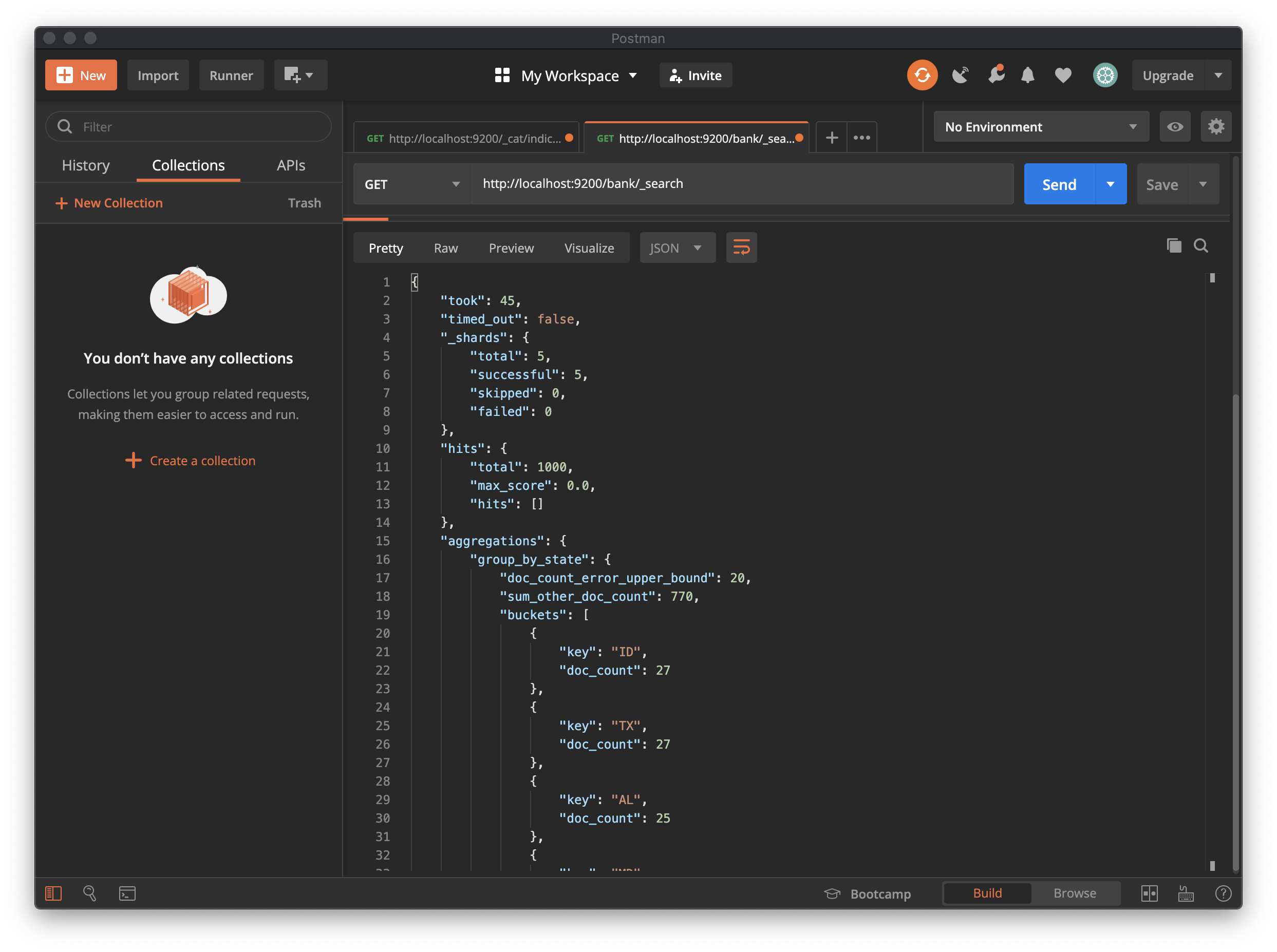Open the satellite interceptor icon
This screenshot has height=952, width=1277.
(960, 75)
